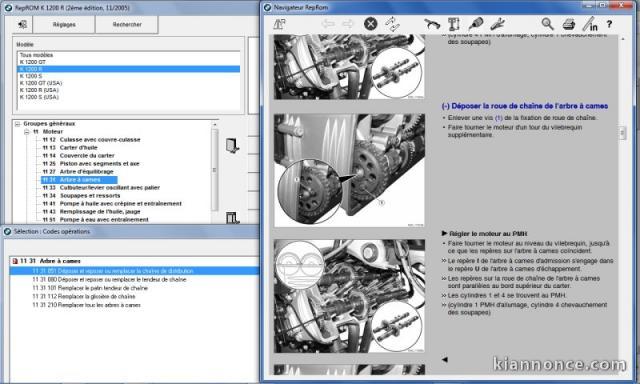Screen dimensions: 640x384
Task: Click the lower document icon near Pompe à eau
Action: (x=233, y=218)
